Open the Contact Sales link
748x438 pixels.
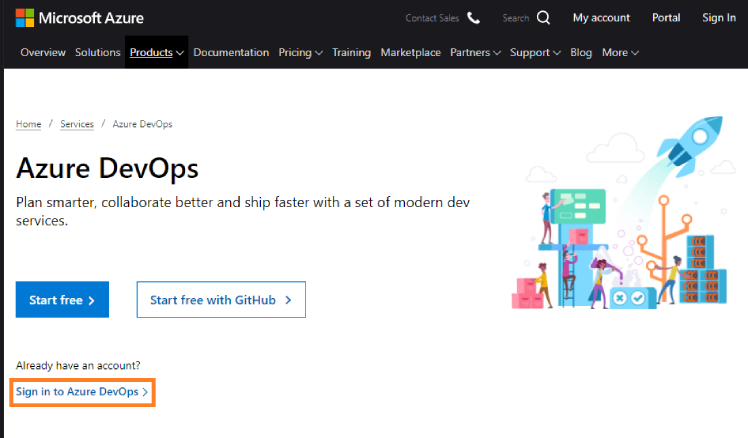click(x=432, y=18)
